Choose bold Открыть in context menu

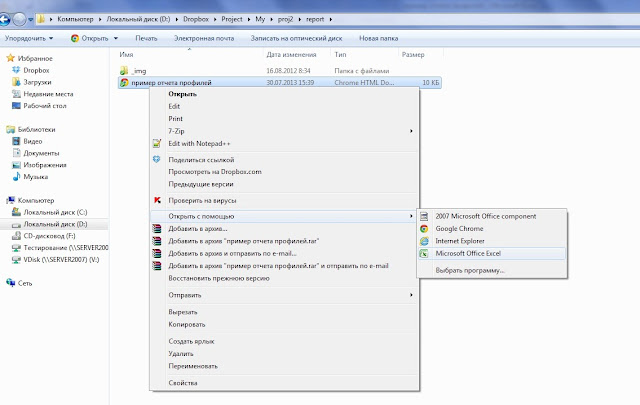pos(182,94)
